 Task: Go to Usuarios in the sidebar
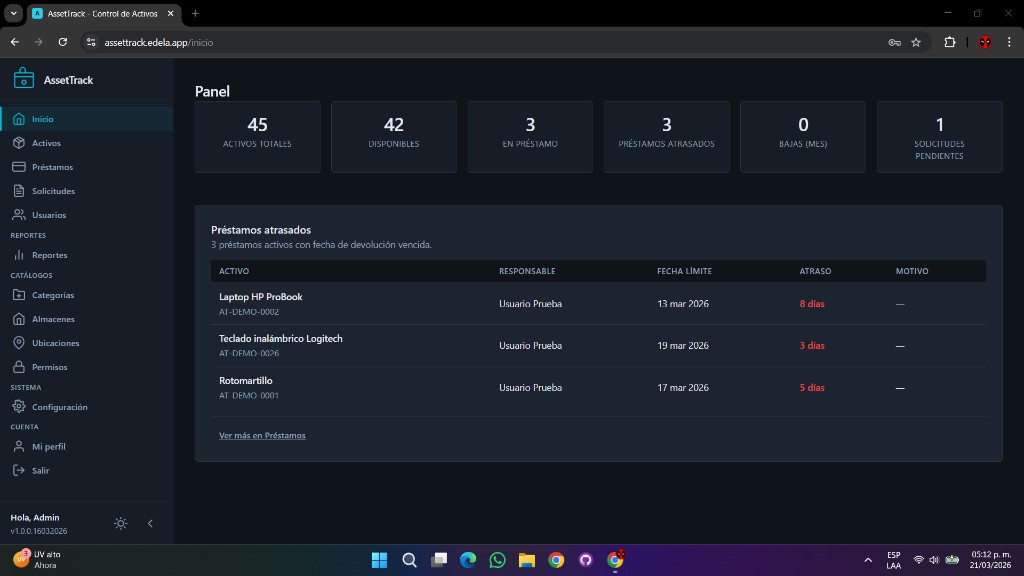click(x=48, y=215)
